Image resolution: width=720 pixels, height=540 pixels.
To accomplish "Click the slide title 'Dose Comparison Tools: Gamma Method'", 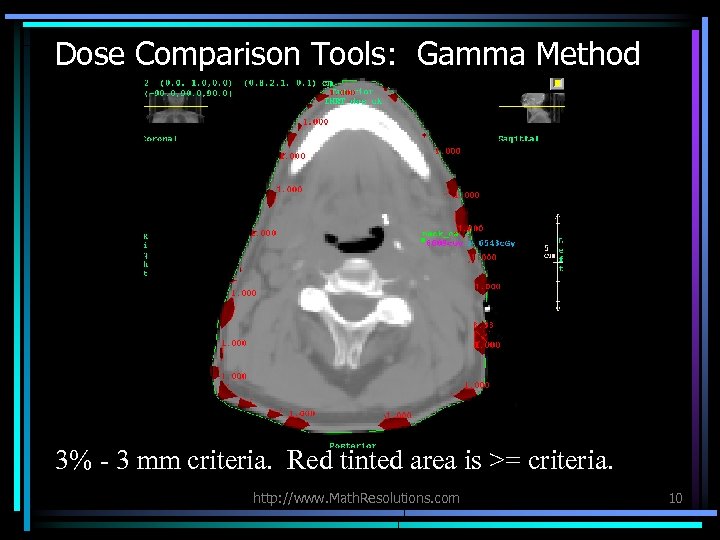I will (347, 54).
